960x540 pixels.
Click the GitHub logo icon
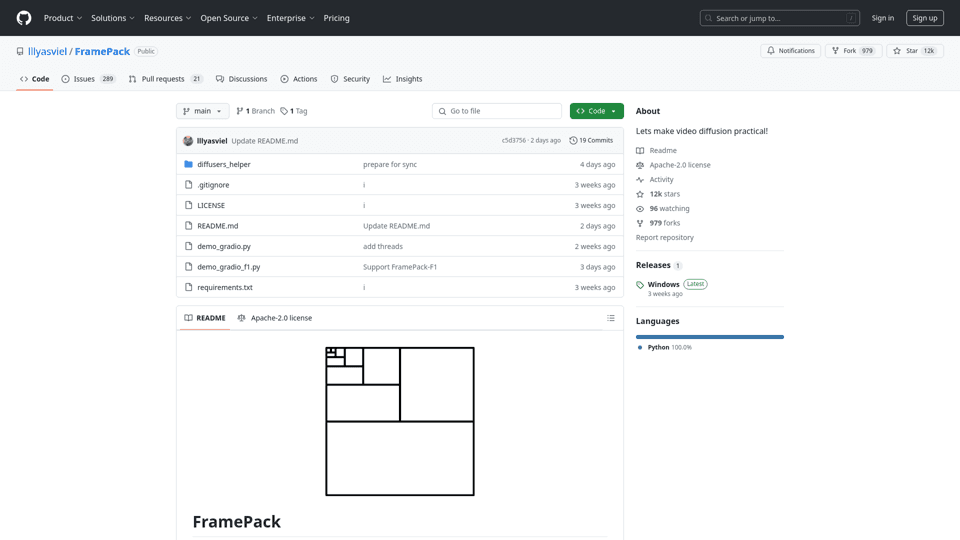[24, 18]
